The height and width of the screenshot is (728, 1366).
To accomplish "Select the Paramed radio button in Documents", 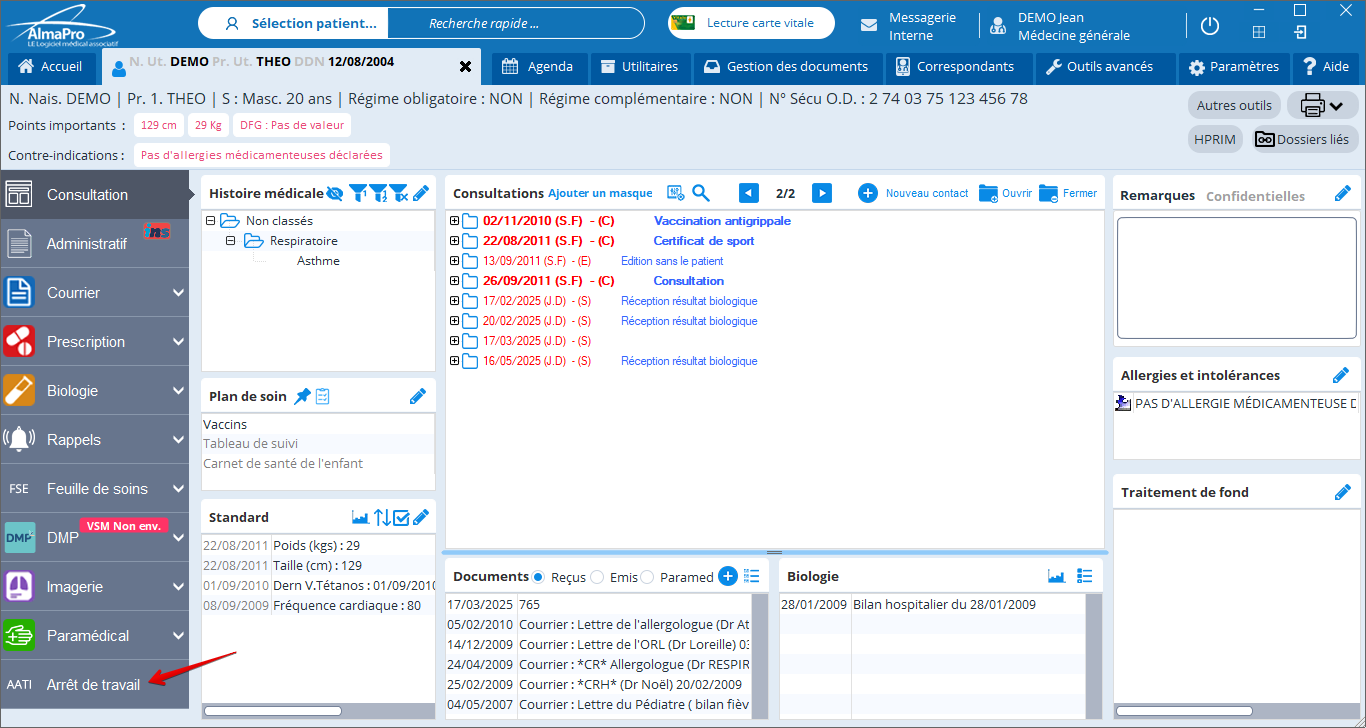I will coord(647,577).
